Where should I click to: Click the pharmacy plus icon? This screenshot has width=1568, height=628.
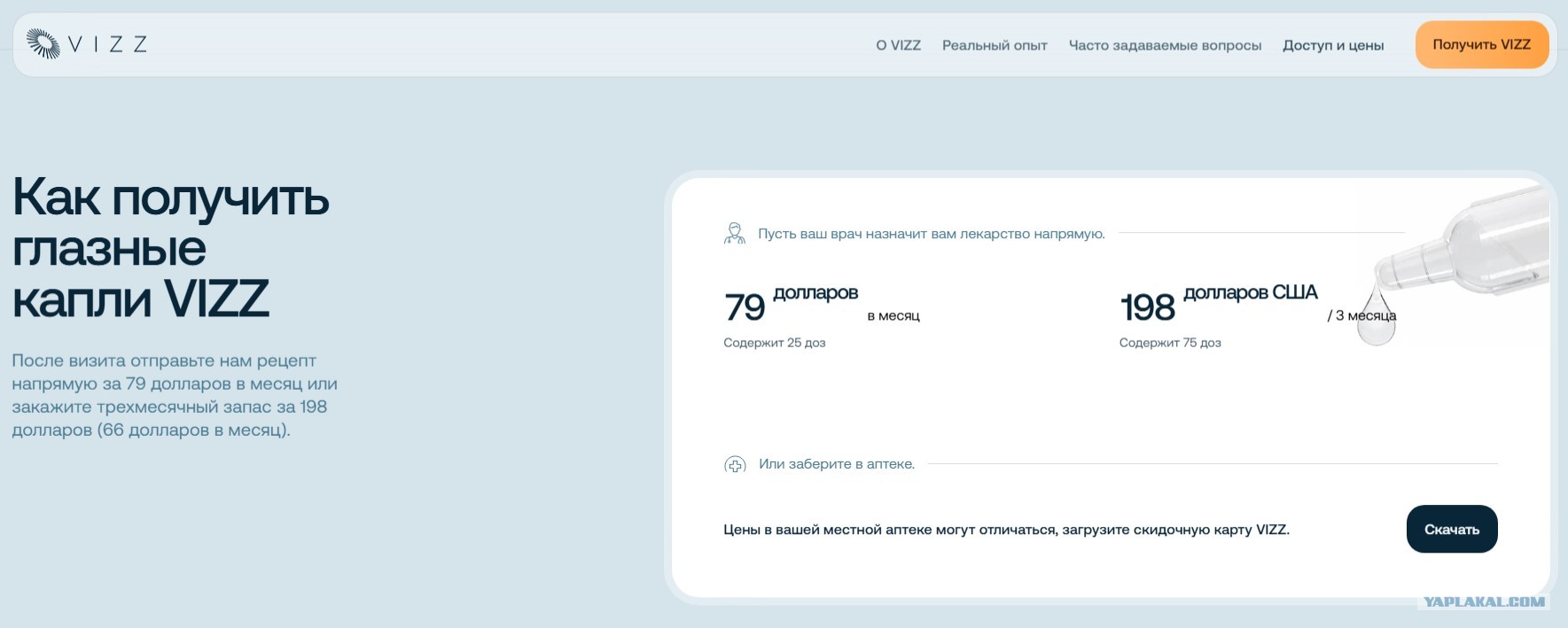(735, 464)
